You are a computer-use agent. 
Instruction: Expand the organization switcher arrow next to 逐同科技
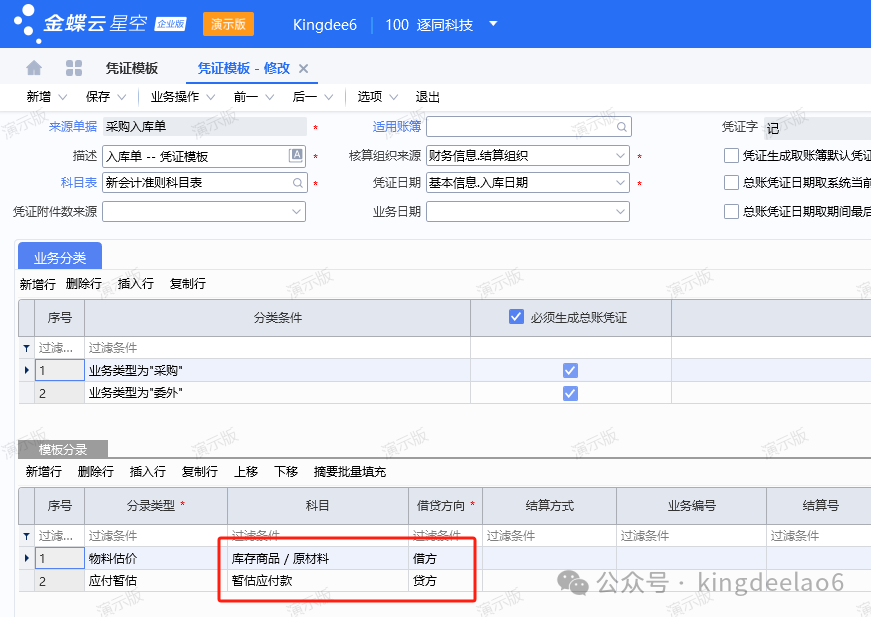coord(493,24)
